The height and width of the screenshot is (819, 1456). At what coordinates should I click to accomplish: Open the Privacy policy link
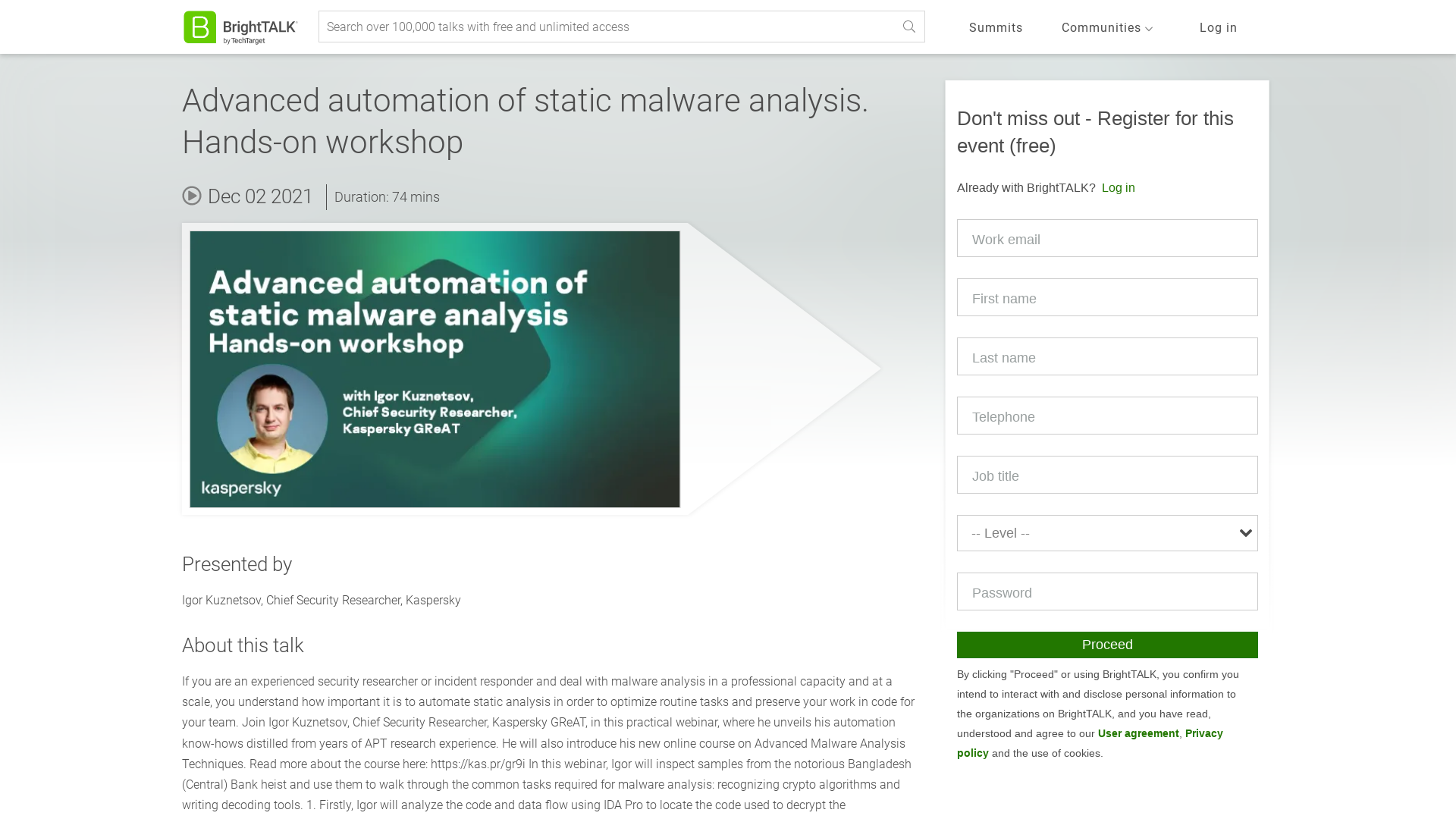(x=1090, y=743)
